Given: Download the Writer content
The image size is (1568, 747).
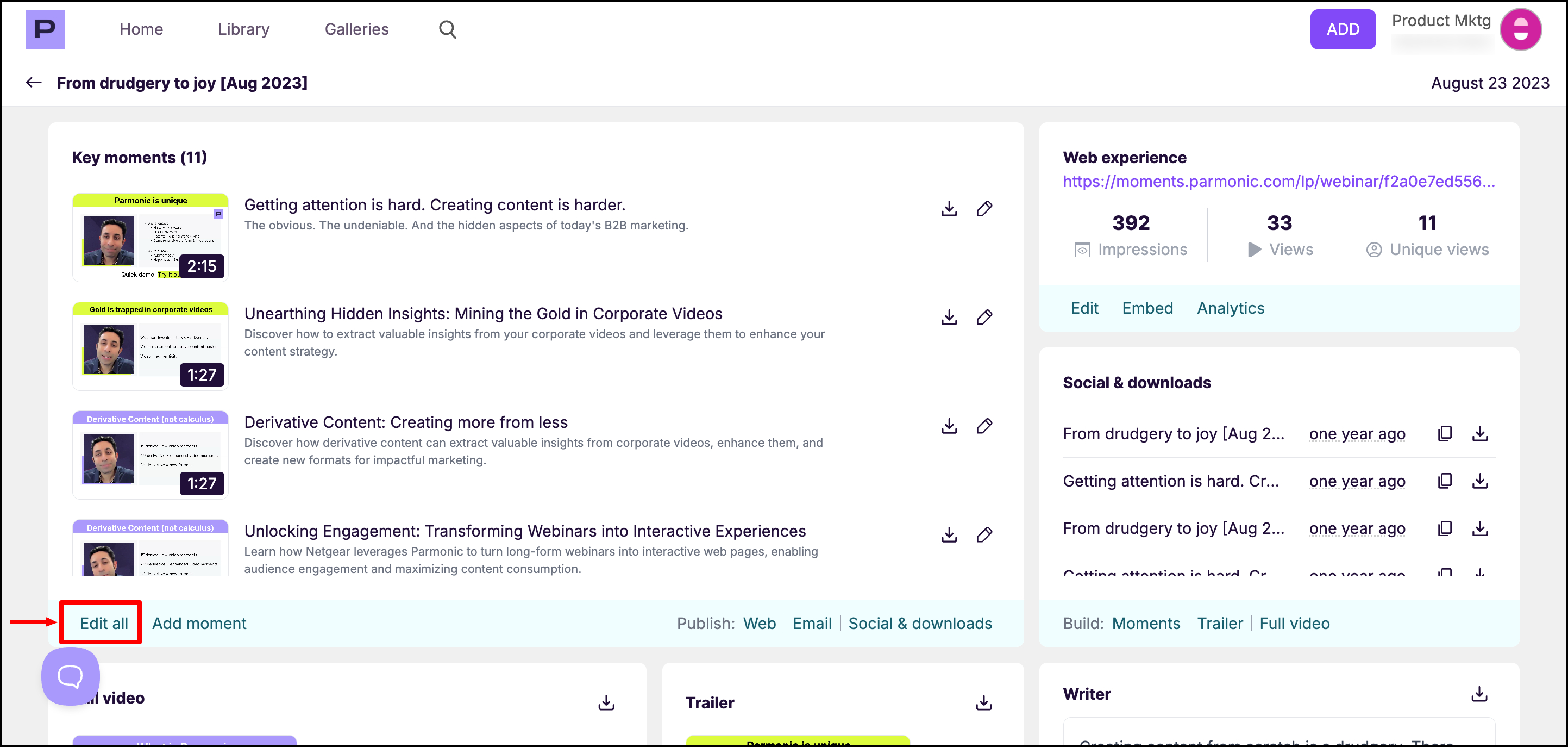Looking at the screenshot, I should click(1479, 694).
